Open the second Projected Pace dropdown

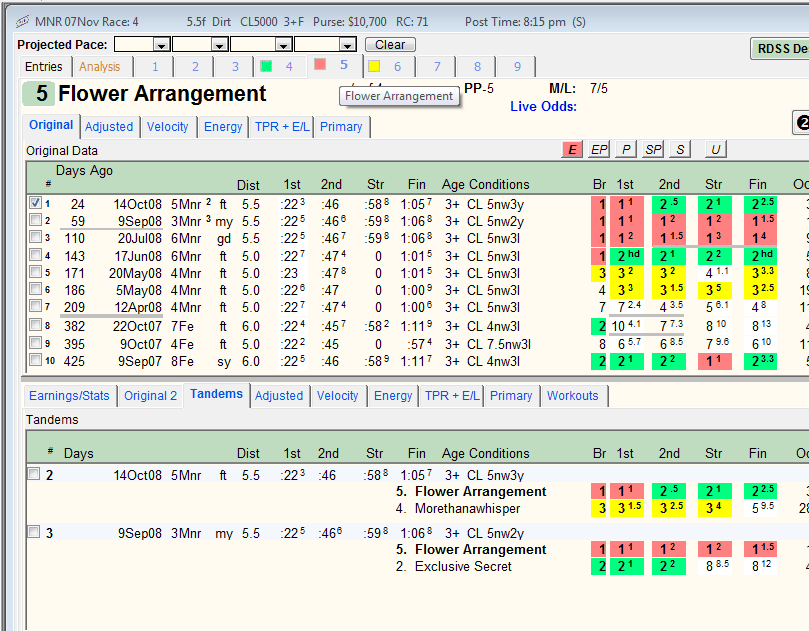tap(220, 45)
